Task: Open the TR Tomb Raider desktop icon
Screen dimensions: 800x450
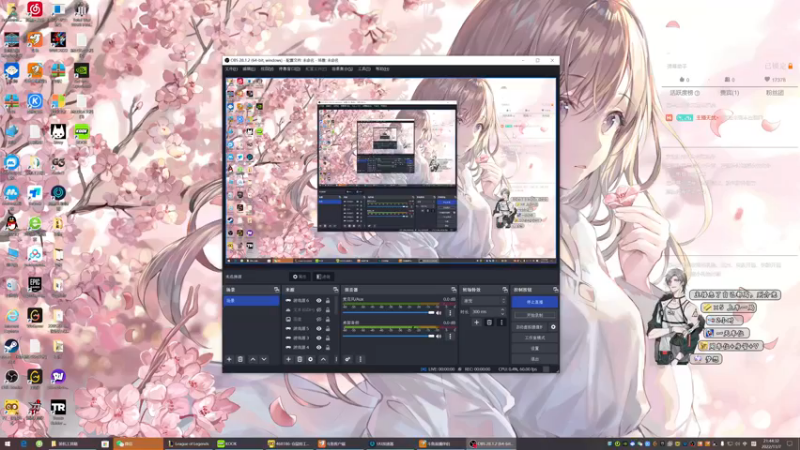Action: [x=58, y=408]
